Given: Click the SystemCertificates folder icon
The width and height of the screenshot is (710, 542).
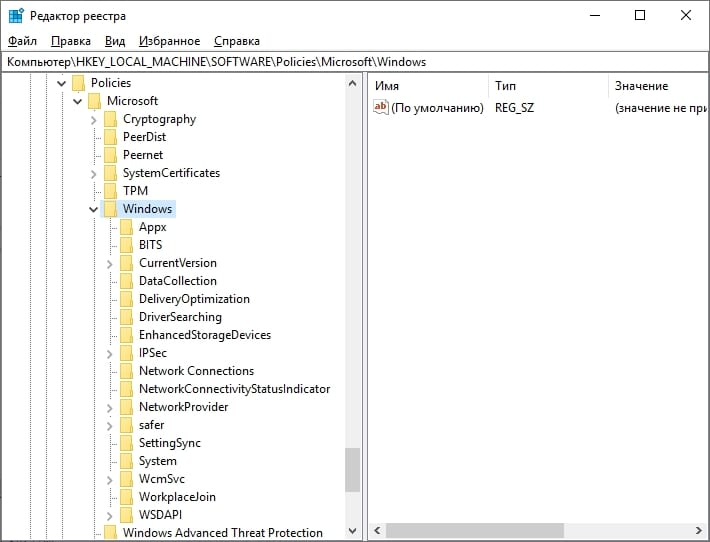Looking at the screenshot, I should coord(110,173).
